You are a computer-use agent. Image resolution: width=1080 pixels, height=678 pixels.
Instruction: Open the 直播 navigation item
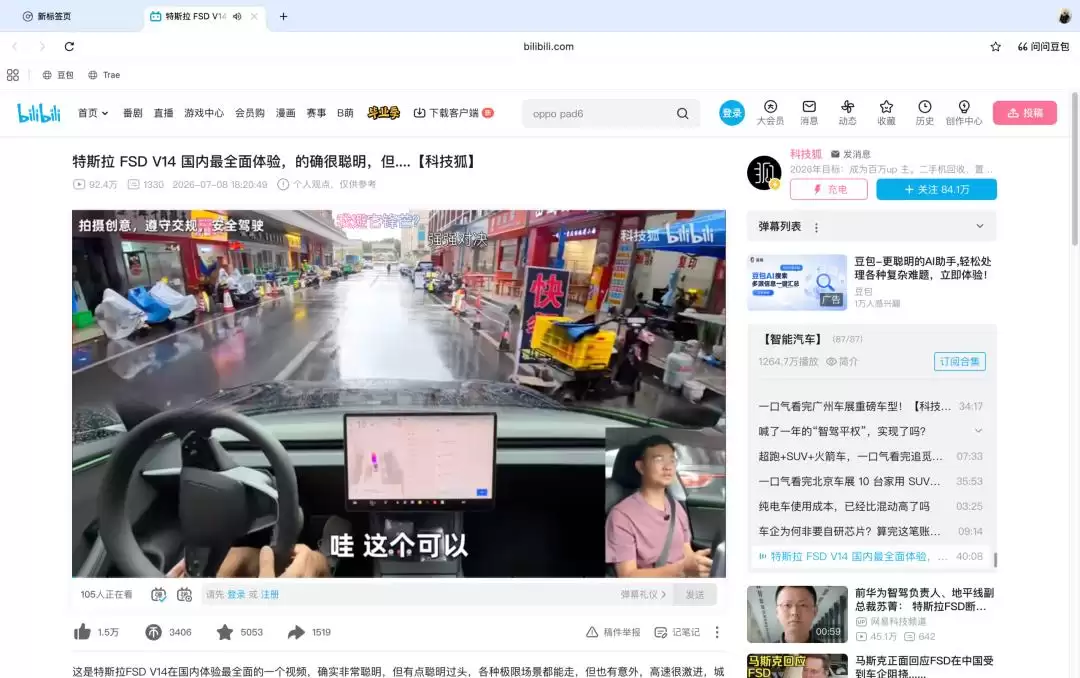(x=163, y=113)
